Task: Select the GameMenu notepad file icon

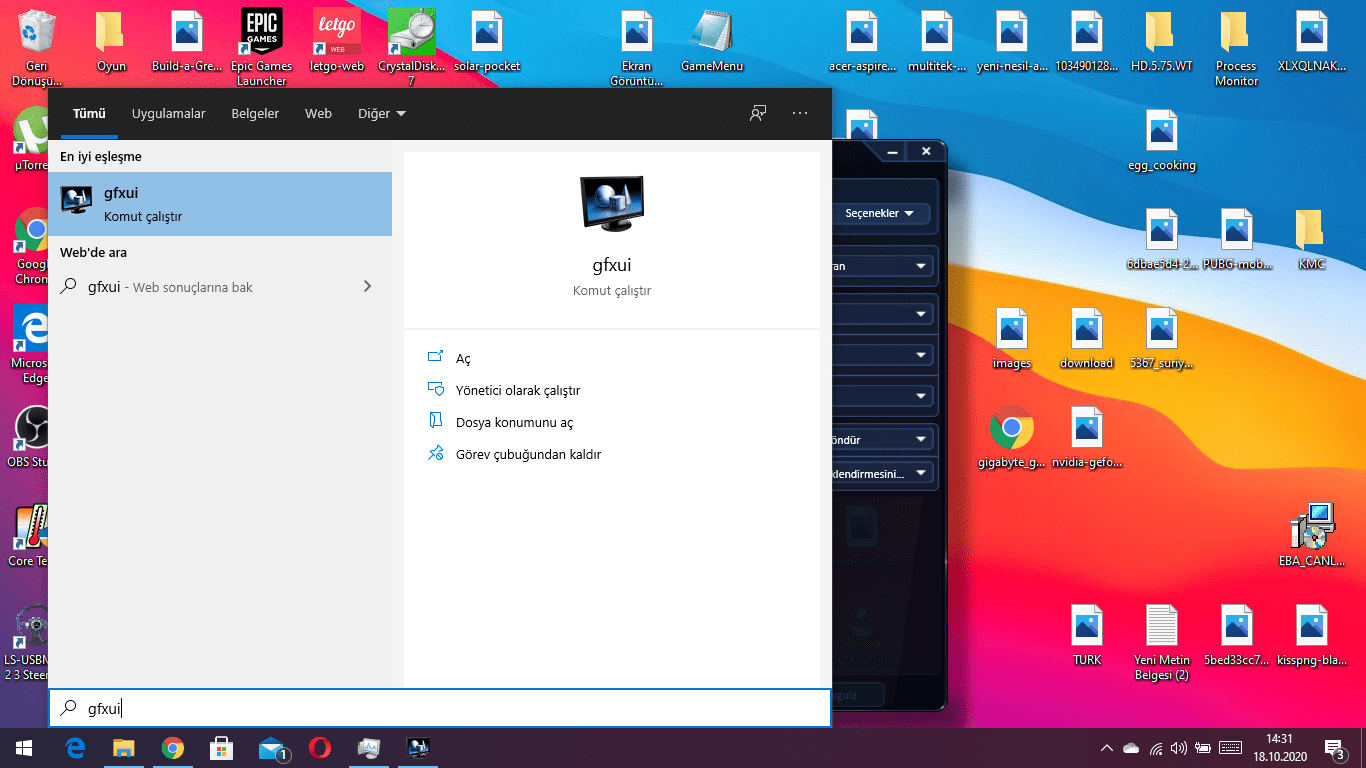Action: coord(712,41)
